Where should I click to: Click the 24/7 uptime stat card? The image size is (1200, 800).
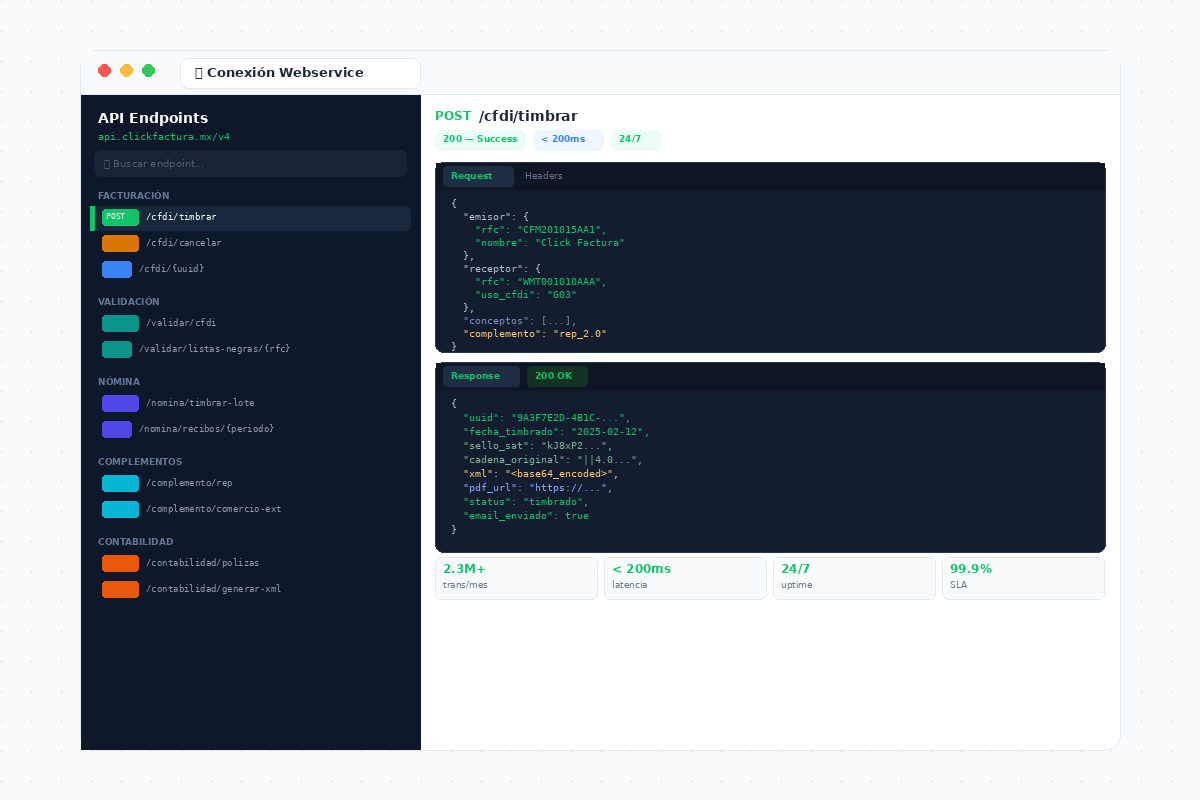[x=854, y=578]
